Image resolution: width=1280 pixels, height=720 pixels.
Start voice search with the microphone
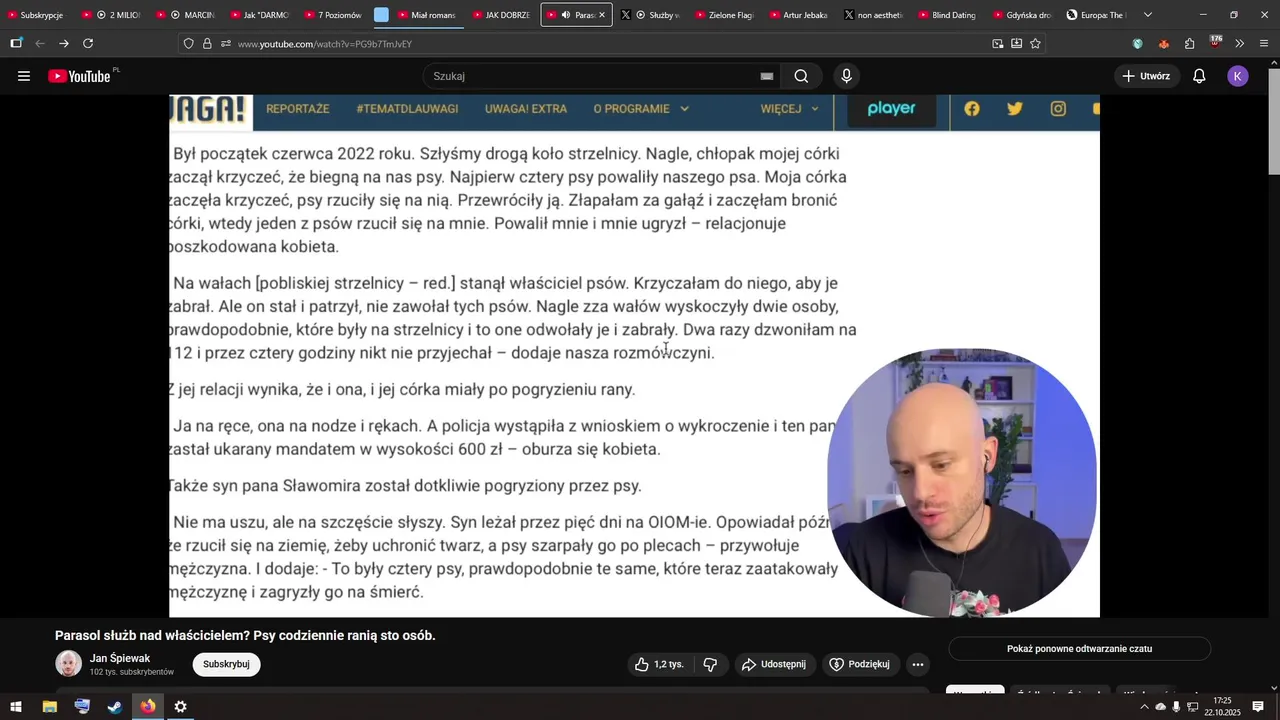[x=846, y=76]
